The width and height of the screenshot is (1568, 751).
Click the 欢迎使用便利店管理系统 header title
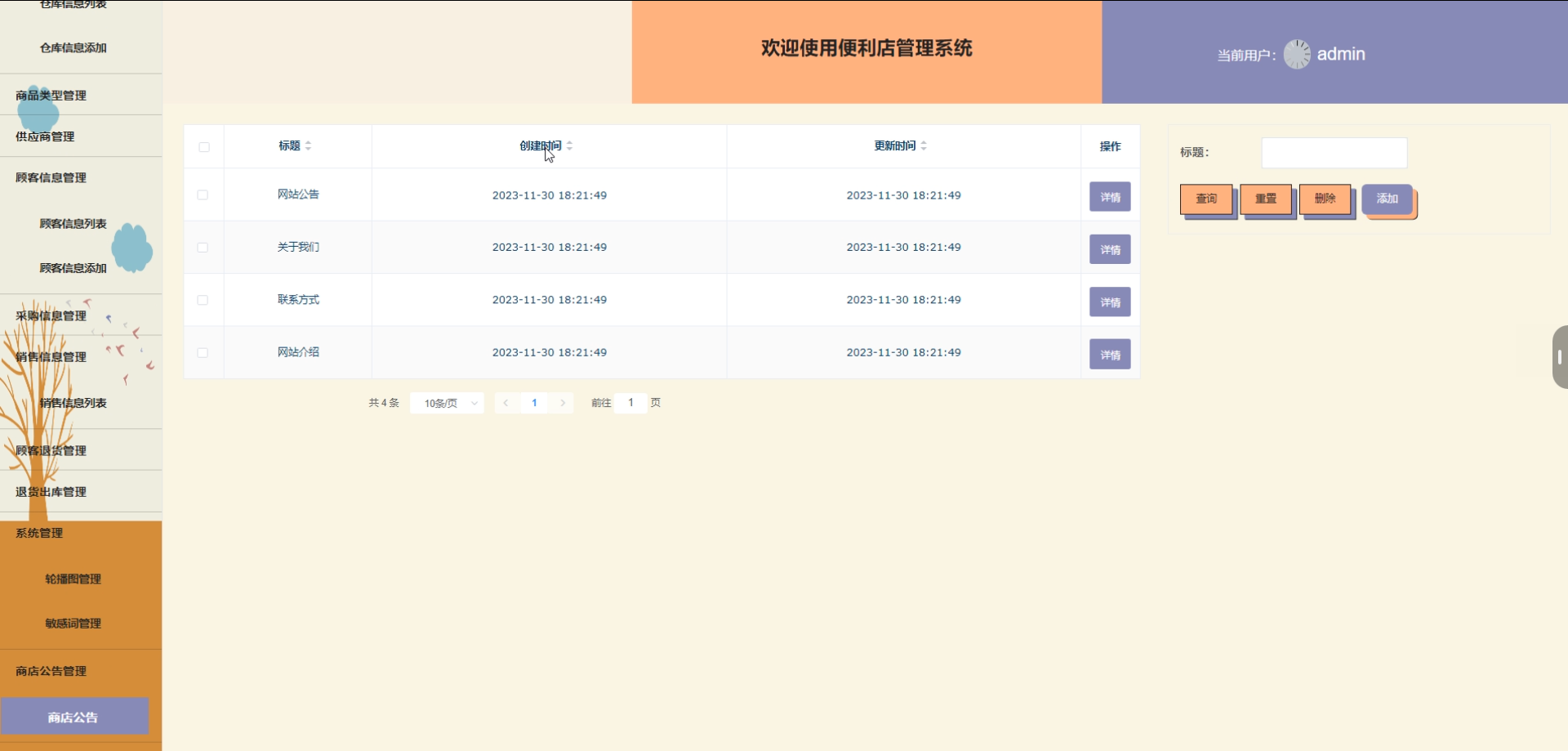click(866, 48)
